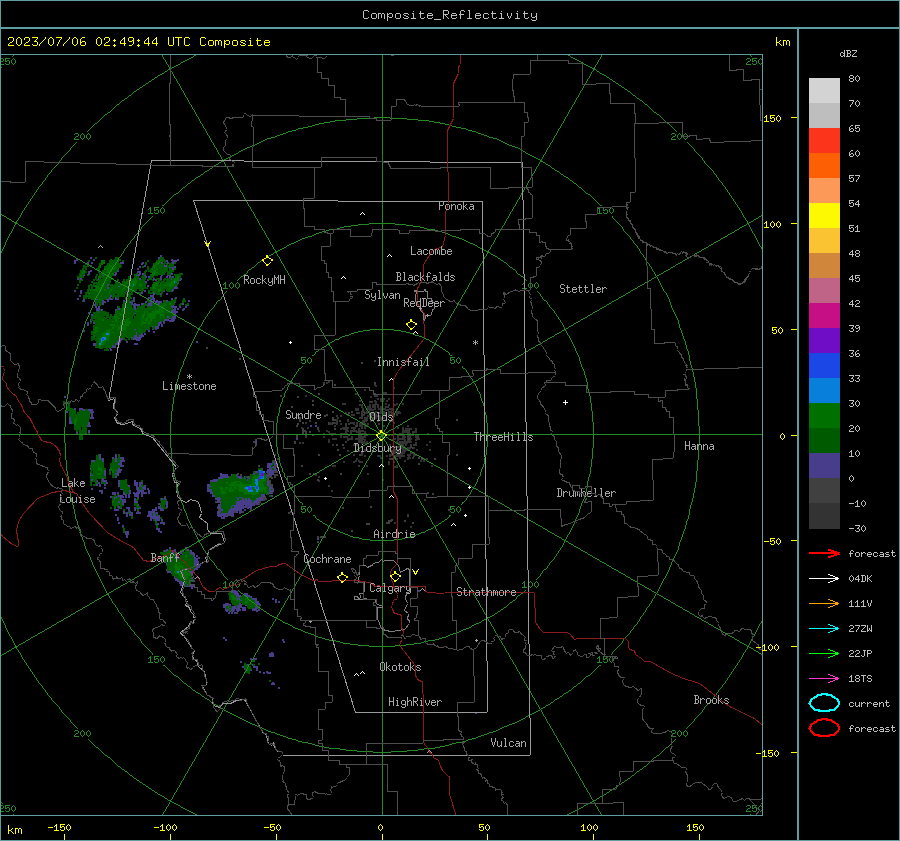Click the green radar echo next to Banff

pos(184,567)
